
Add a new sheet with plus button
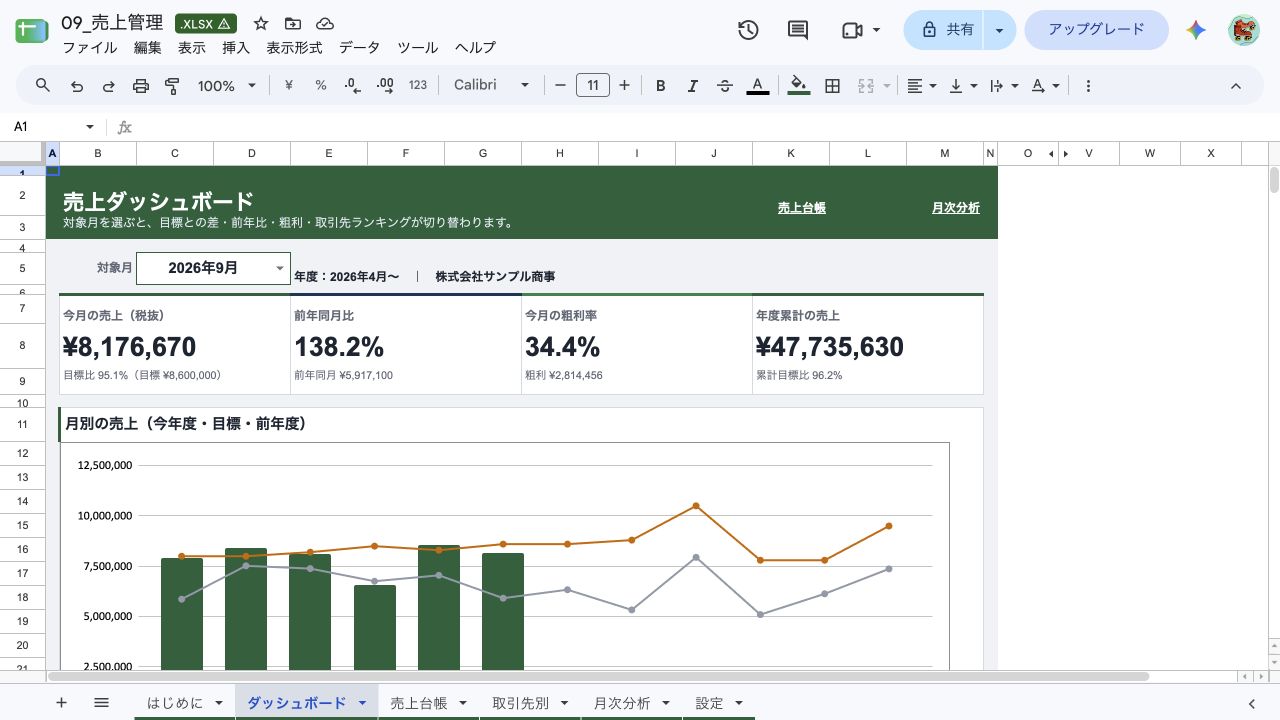pyautogui.click(x=61, y=703)
